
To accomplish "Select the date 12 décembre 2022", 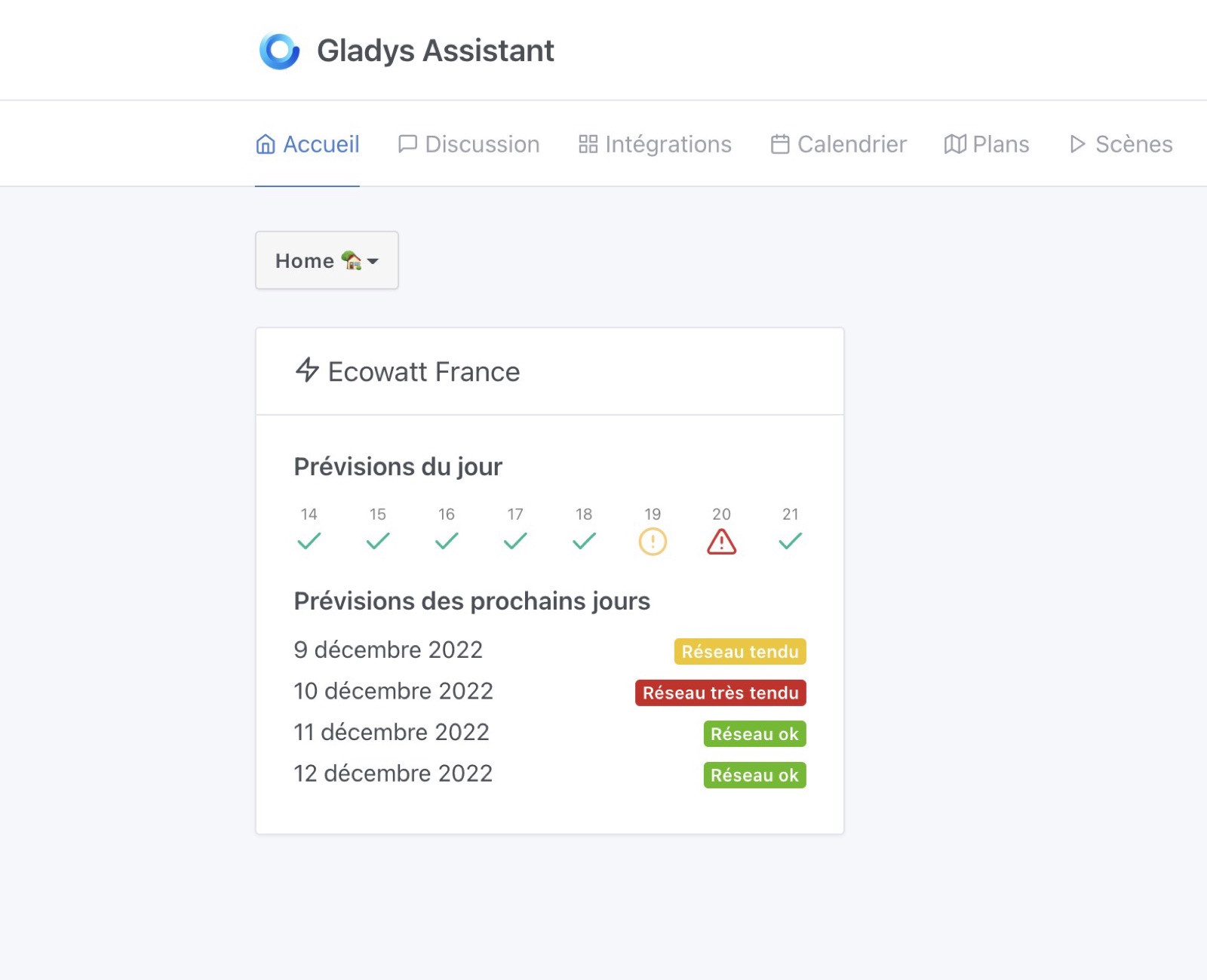I will pos(392,773).
